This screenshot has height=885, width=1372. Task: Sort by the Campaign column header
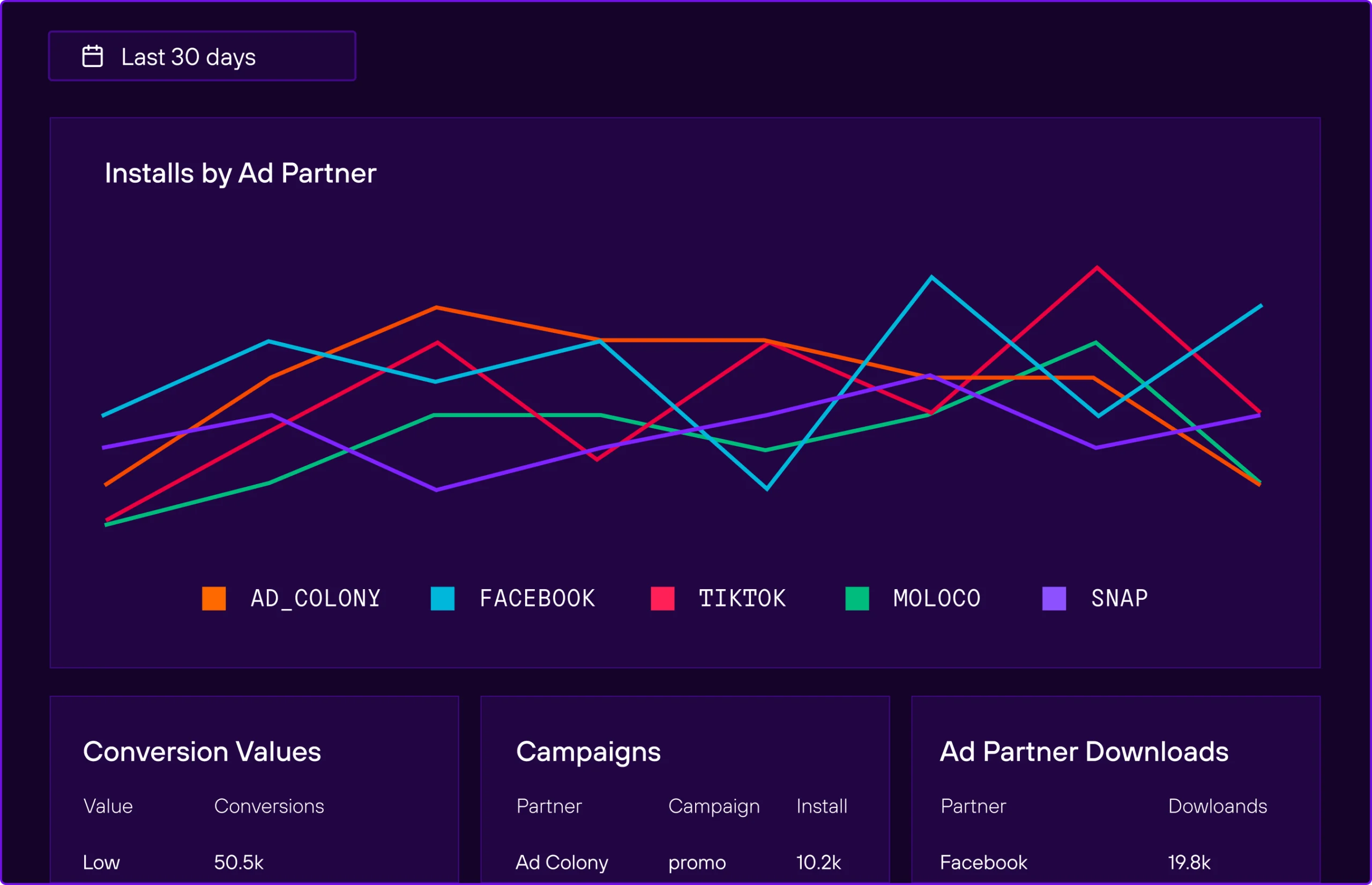(713, 806)
